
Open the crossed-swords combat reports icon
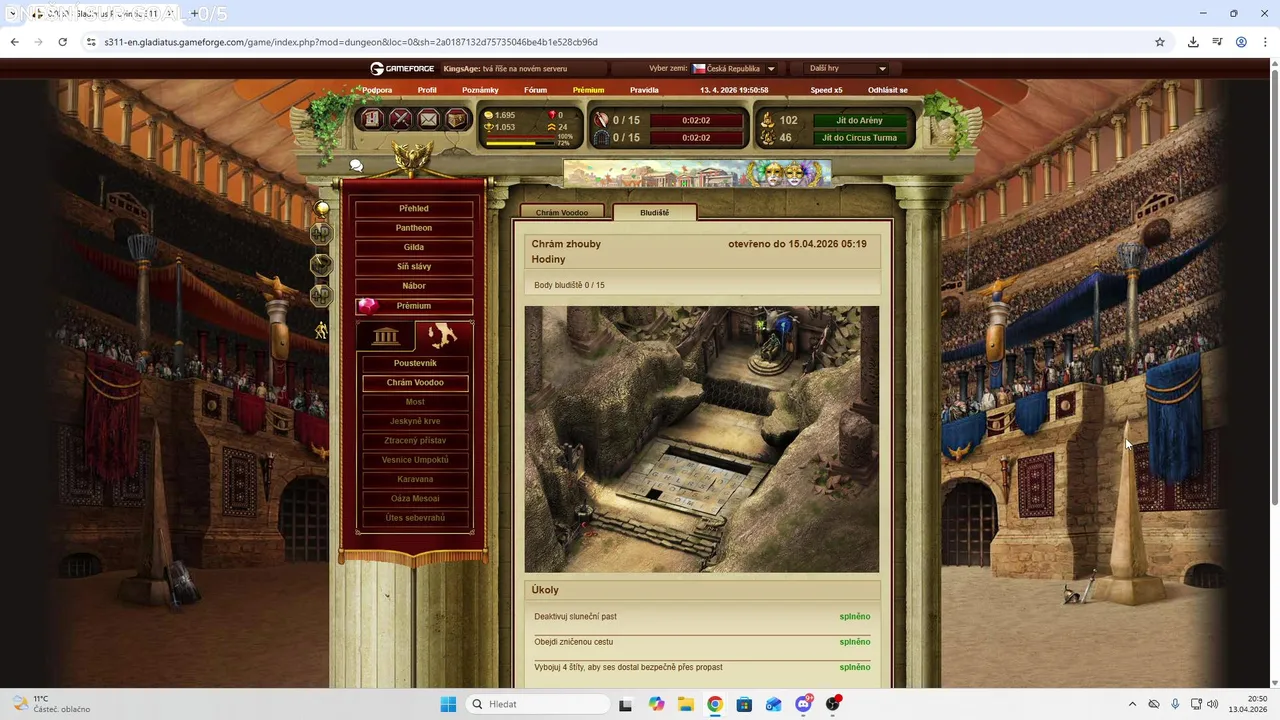(400, 119)
